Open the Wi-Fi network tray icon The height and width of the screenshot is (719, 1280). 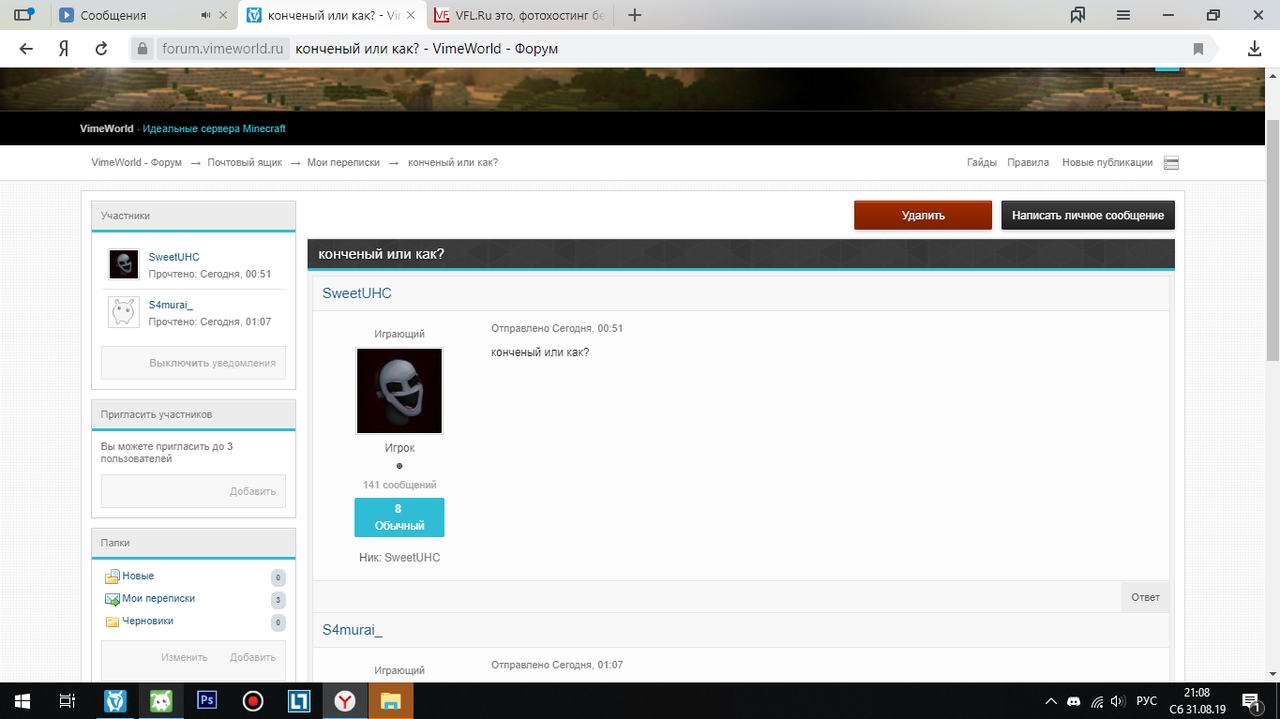[1096, 701]
